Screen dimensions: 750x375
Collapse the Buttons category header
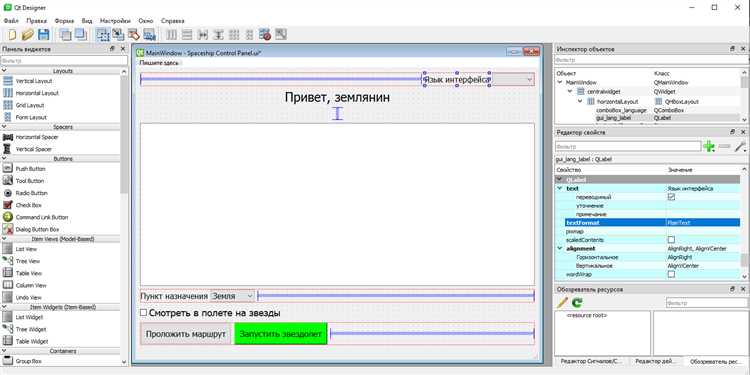pos(4,158)
